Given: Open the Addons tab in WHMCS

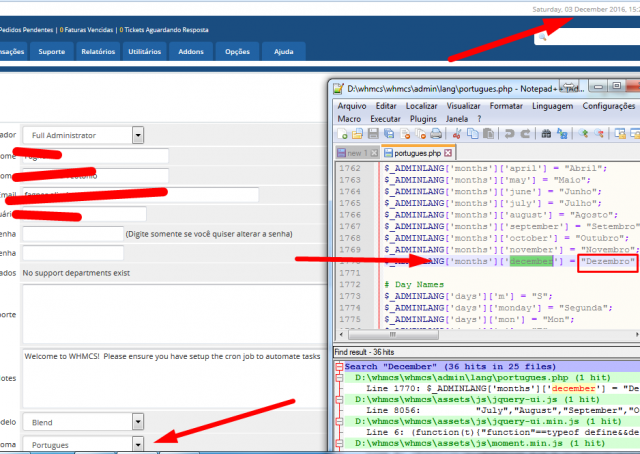Looking at the screenshot, I should (191, 52).
